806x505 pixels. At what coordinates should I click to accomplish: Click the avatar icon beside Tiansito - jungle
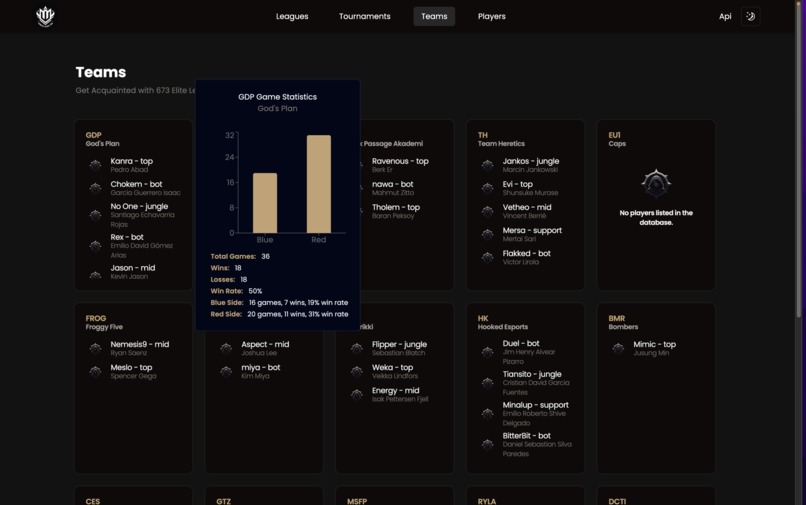487,383
